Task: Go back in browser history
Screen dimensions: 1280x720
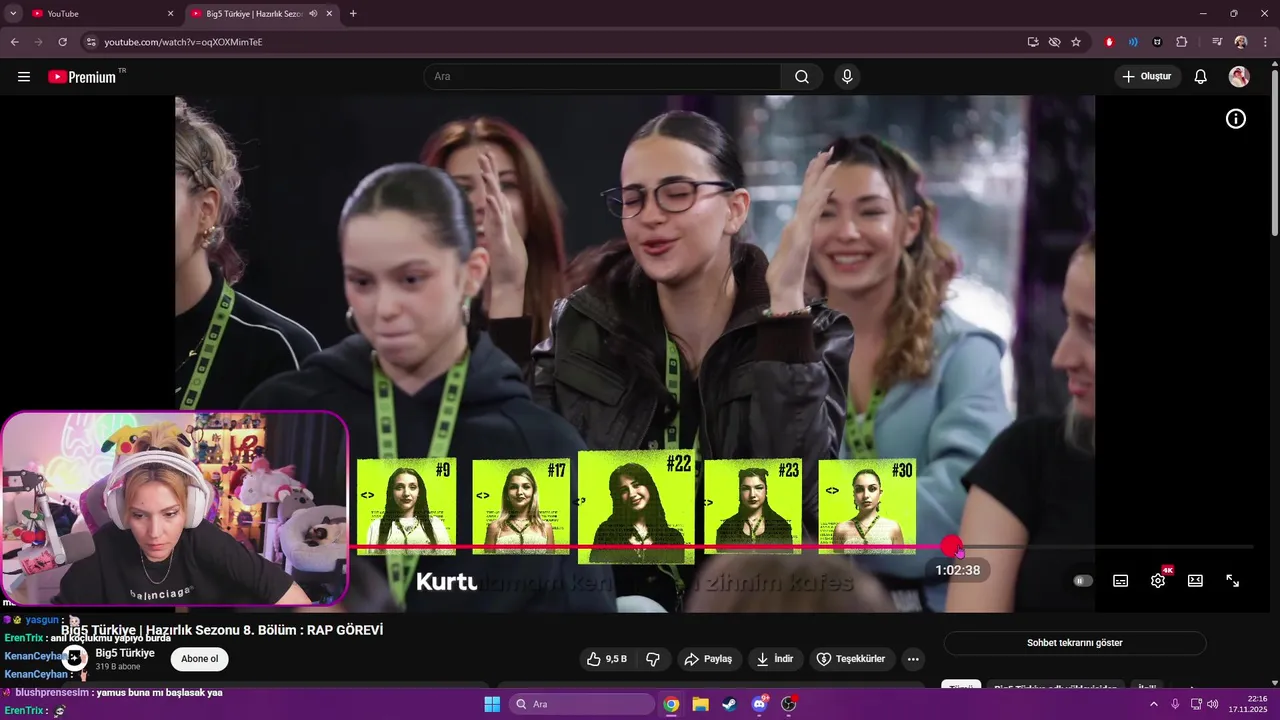Action: coord(15,42)
